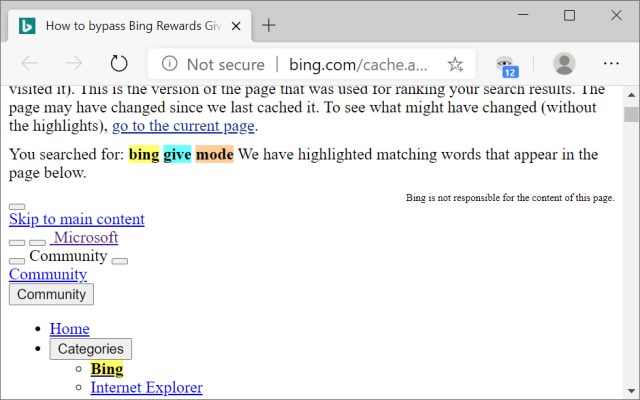Screen dimensions: 640x400
Task: Click the Not secure label
Action: 226,64
